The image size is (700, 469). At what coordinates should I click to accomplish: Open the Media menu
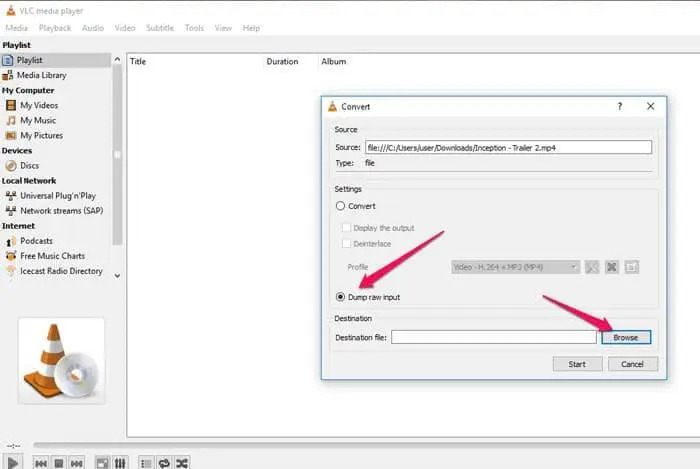(16, 28)
